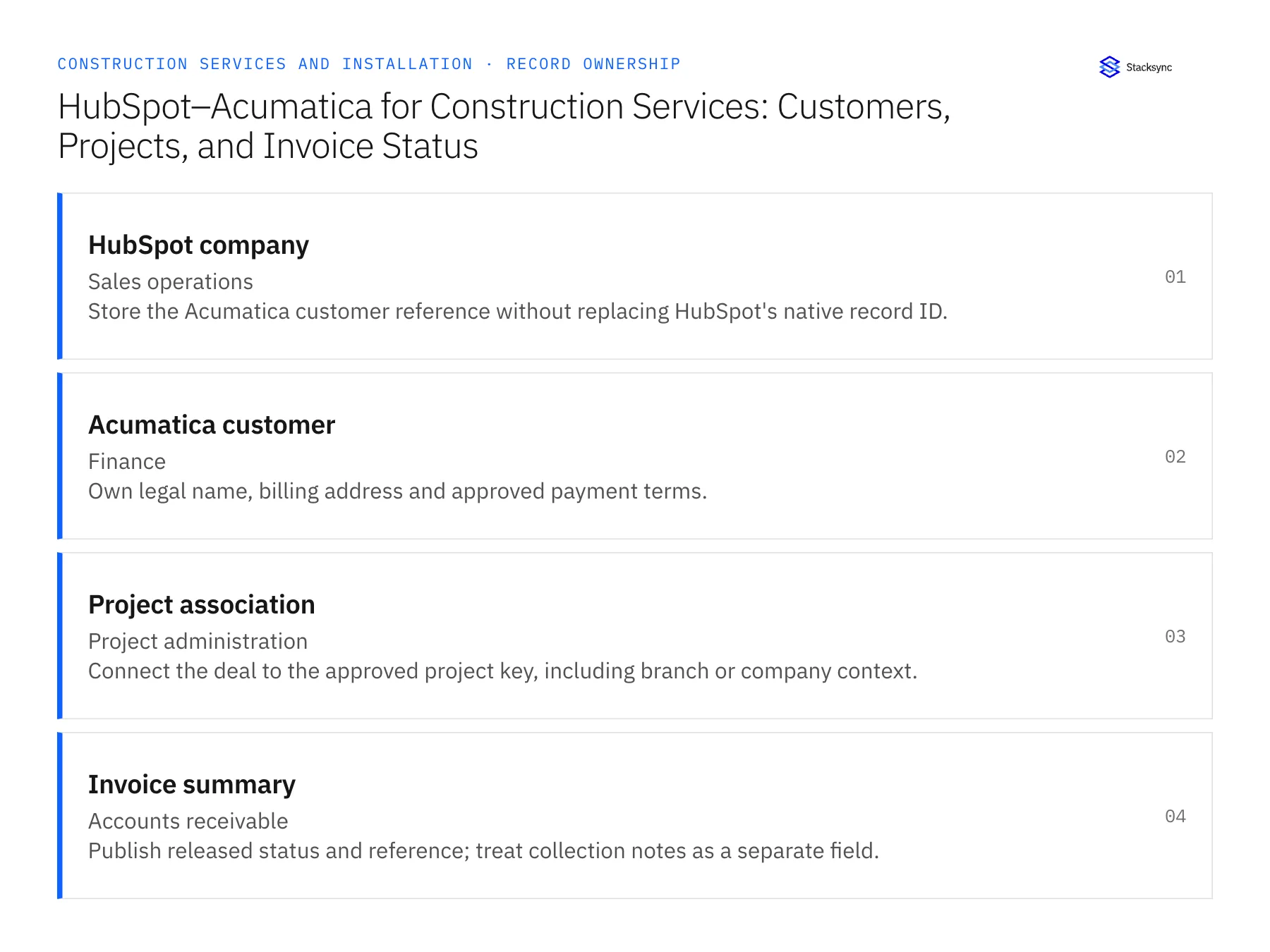
Task: Click the 'Publish released status and reference' description
Action: pyautogui.click(x=483, y=850)
